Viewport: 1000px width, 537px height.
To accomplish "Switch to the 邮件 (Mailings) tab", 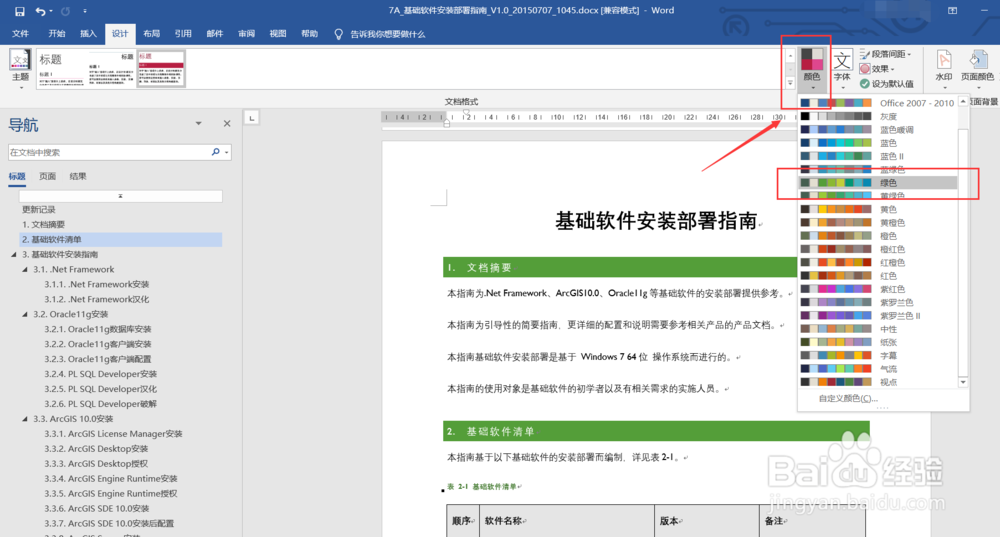I will (214, 34).
